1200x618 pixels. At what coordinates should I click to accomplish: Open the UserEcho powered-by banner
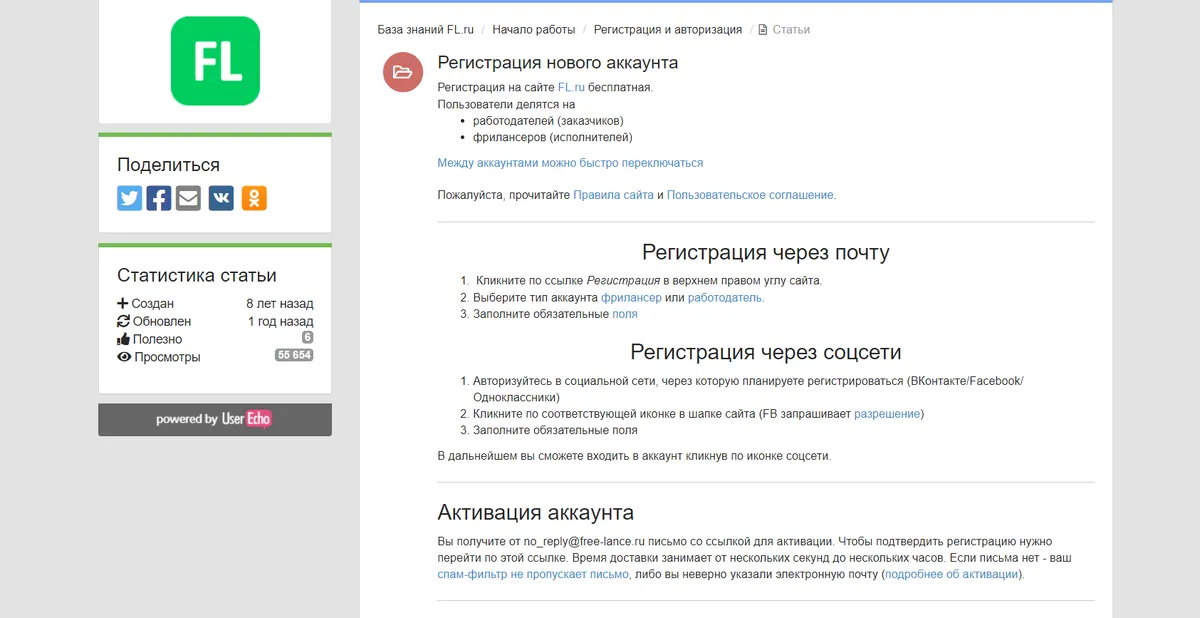click(x=215, y=420)
